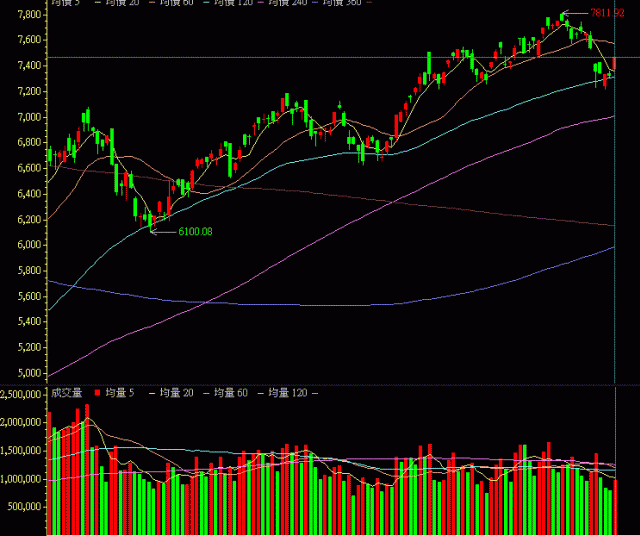Click the 6,200 price axis label
Image resolution: width=640 pixels, height=536 pixels.
click(x=29, y=220)
